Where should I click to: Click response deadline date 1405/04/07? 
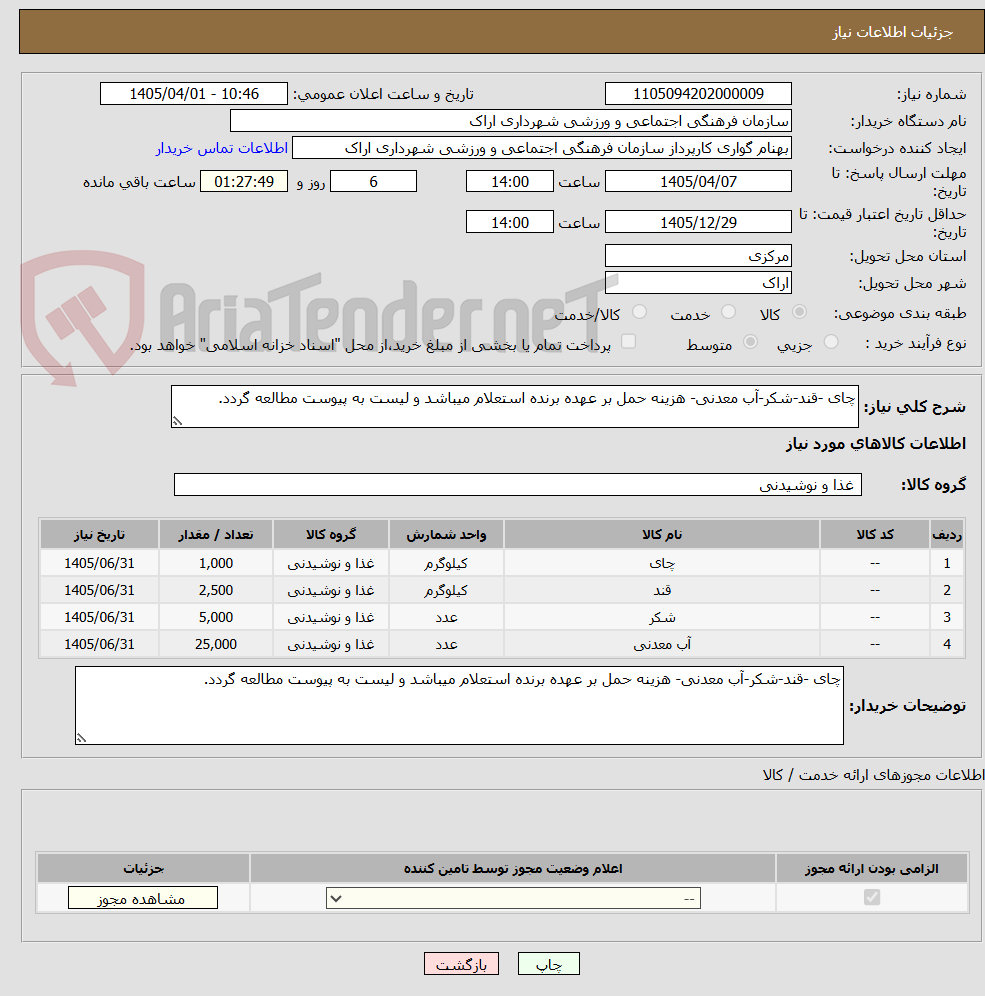pos(698,182)
